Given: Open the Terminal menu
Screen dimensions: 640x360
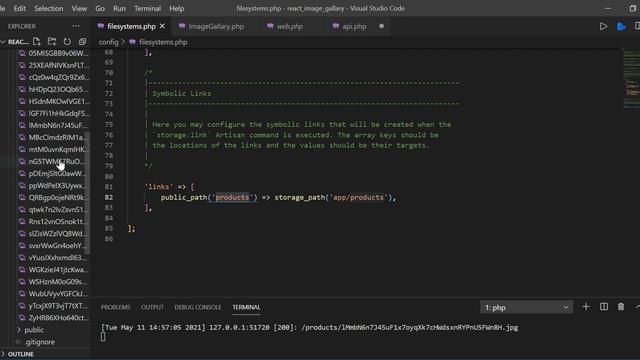Looking at the screenshot, I should [x=147, y=8].
